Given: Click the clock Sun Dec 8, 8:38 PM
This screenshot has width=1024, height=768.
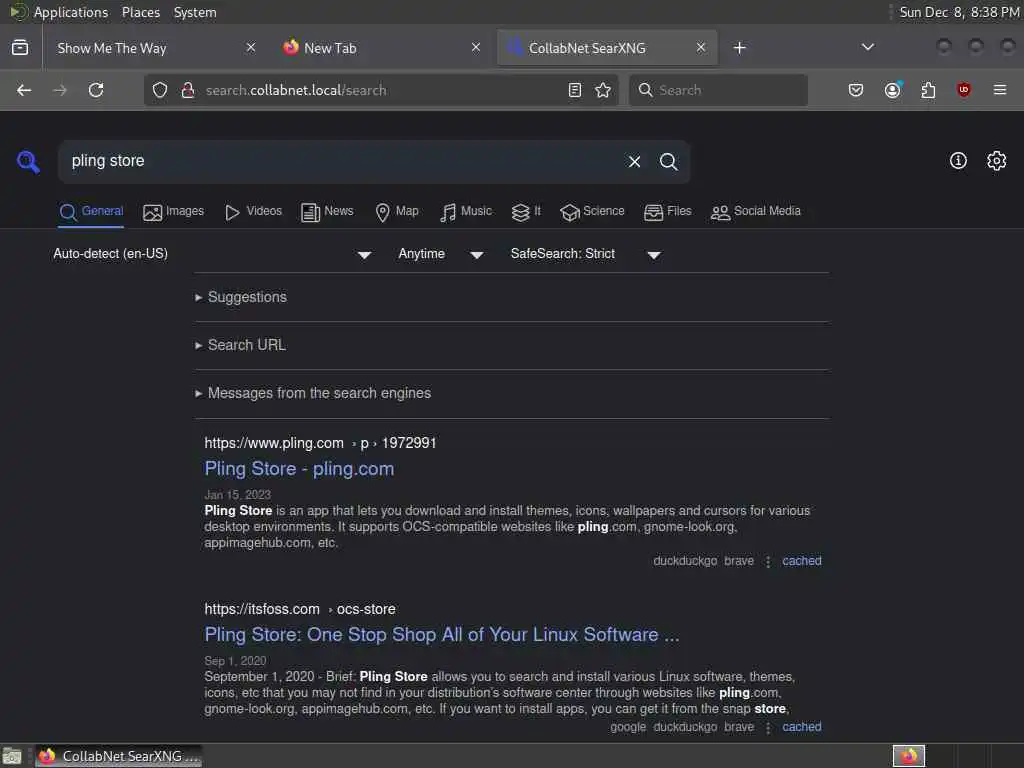Looking at the screenshot, I should pos(959,12).
